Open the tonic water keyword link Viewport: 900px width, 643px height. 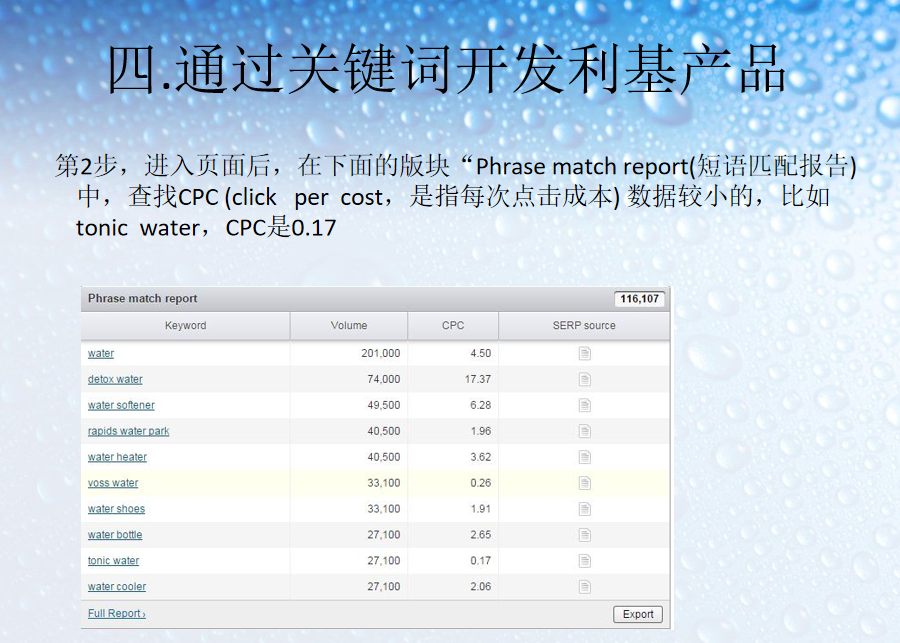(x=113, y=562)
